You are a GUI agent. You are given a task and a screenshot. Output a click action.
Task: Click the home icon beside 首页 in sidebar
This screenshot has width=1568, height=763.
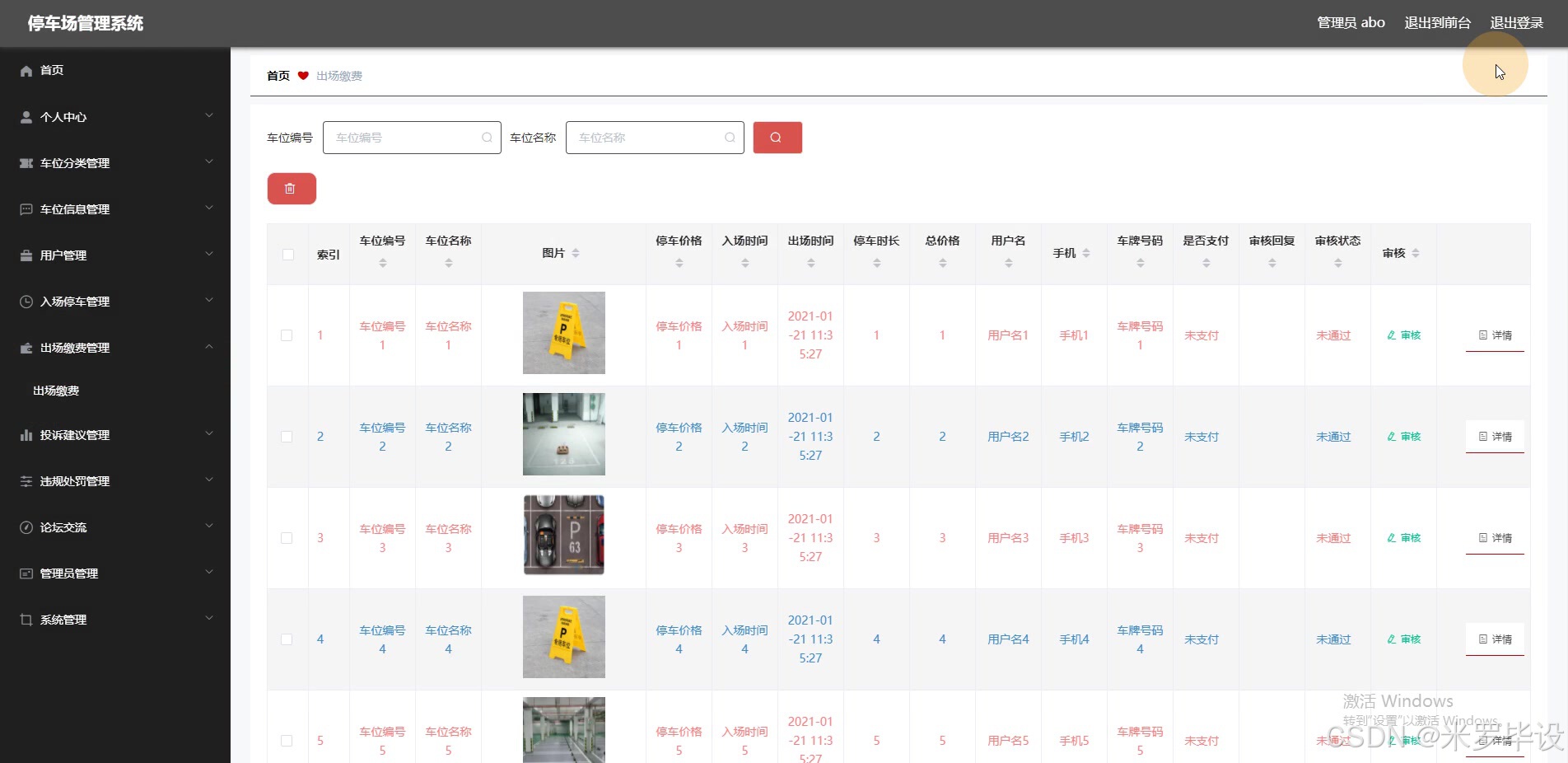tap(26, 71)
